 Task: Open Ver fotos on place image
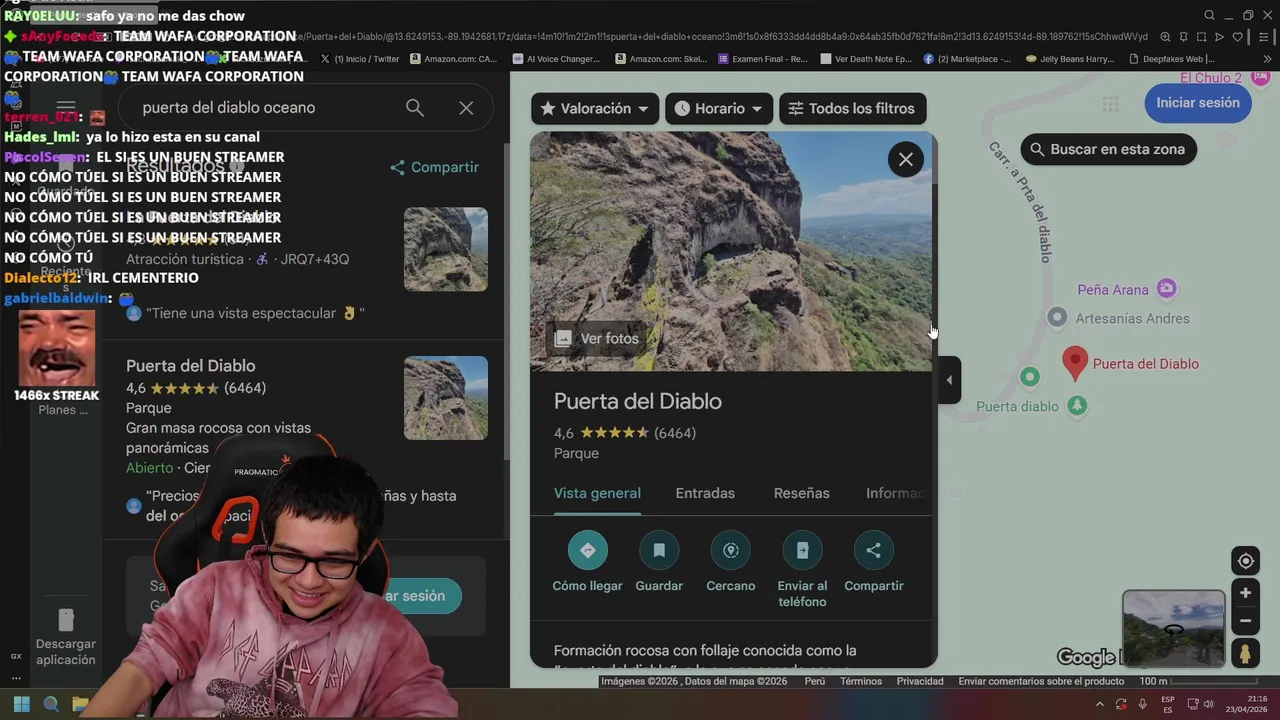pos(597,338)
